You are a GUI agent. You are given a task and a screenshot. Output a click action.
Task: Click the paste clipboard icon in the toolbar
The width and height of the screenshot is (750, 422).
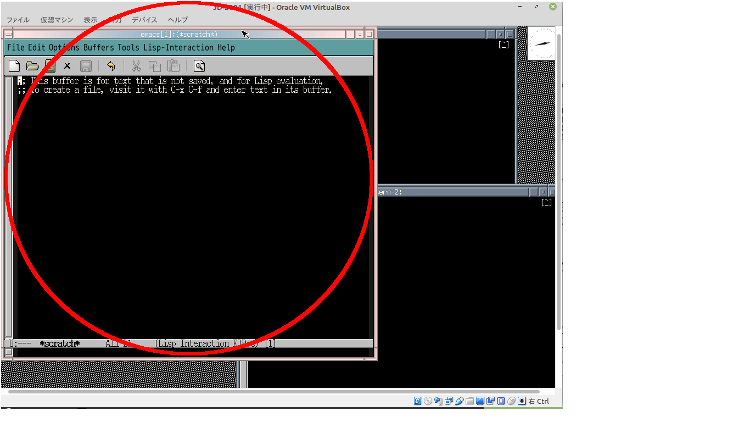[x=173, y=66]
